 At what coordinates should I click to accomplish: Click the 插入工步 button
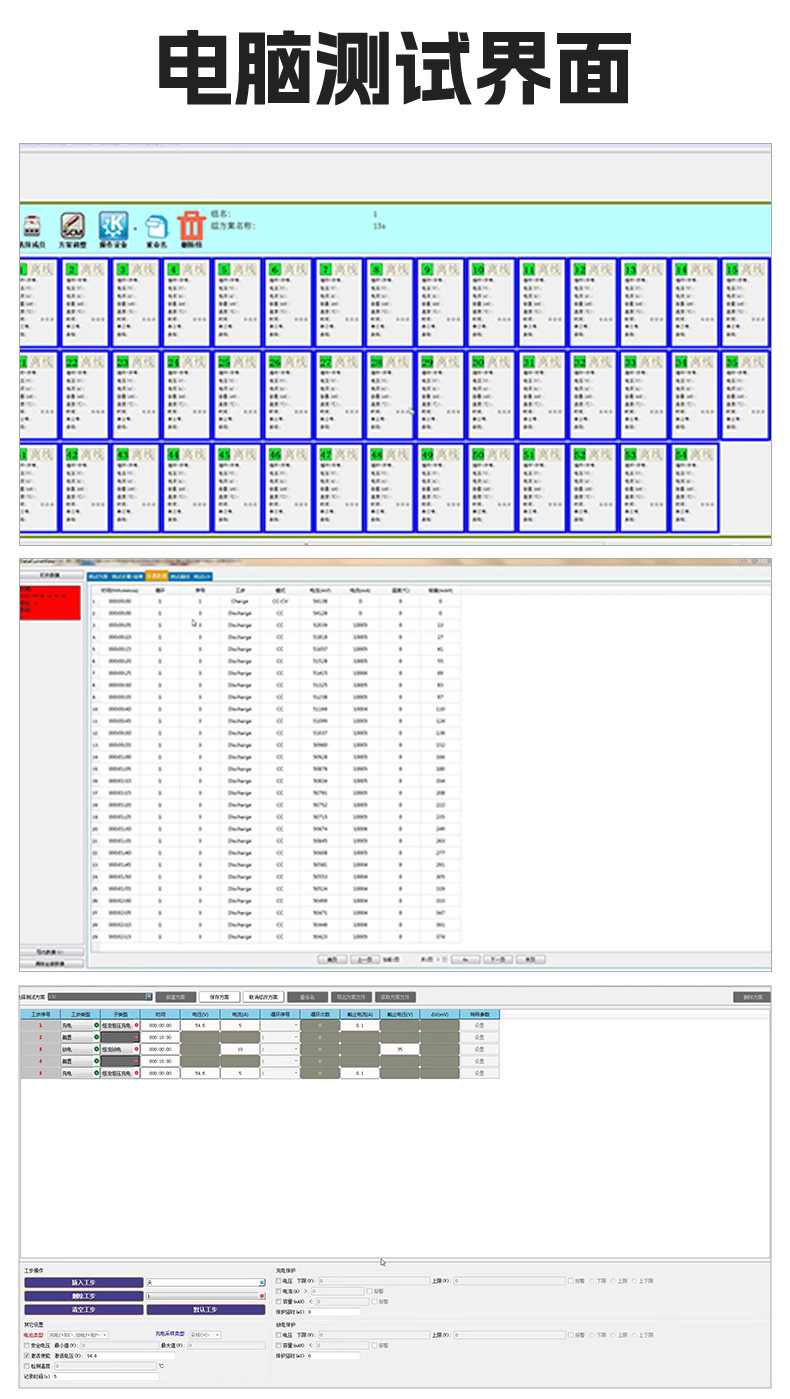[x=83, y=1282]
